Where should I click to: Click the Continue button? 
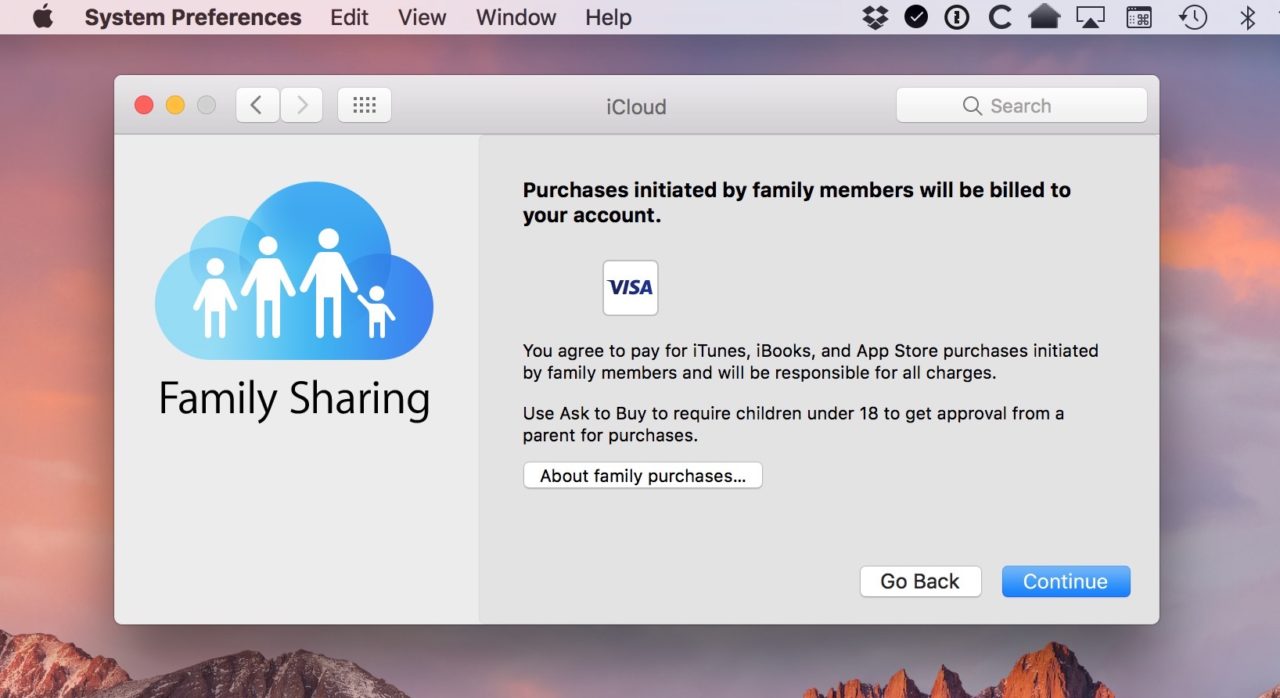point(1066,581)
